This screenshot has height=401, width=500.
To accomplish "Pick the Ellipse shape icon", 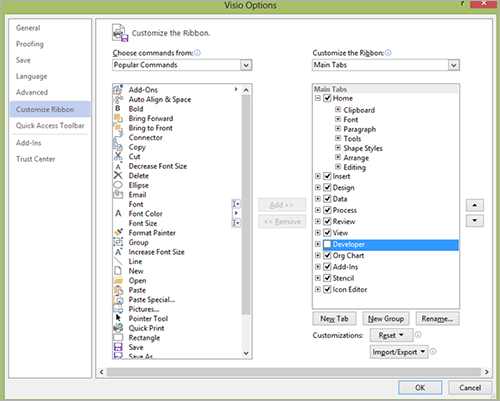I will [x=118, y=185].
